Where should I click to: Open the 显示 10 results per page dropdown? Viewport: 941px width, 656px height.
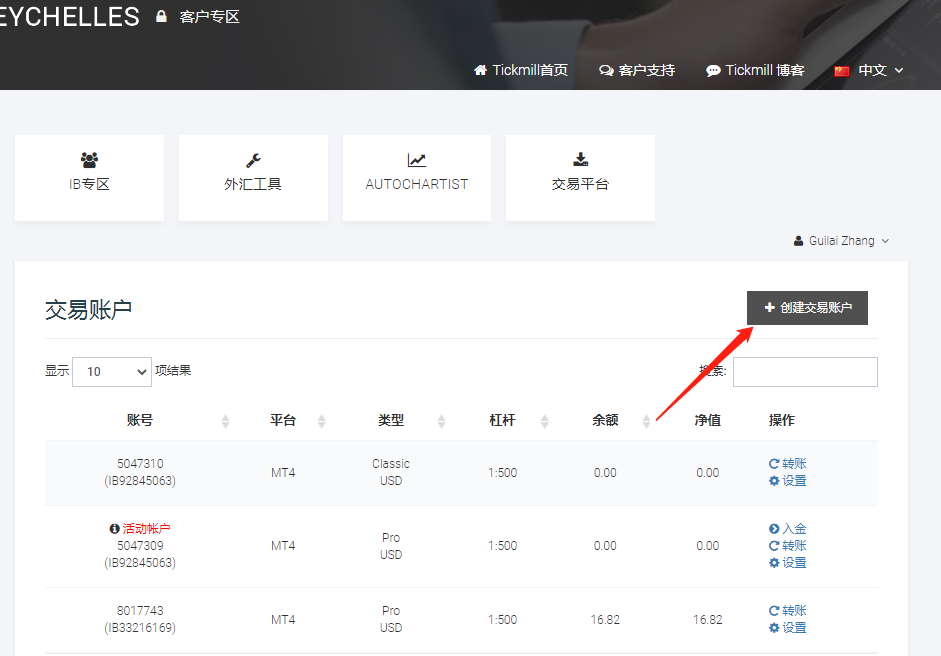(112, 372)
